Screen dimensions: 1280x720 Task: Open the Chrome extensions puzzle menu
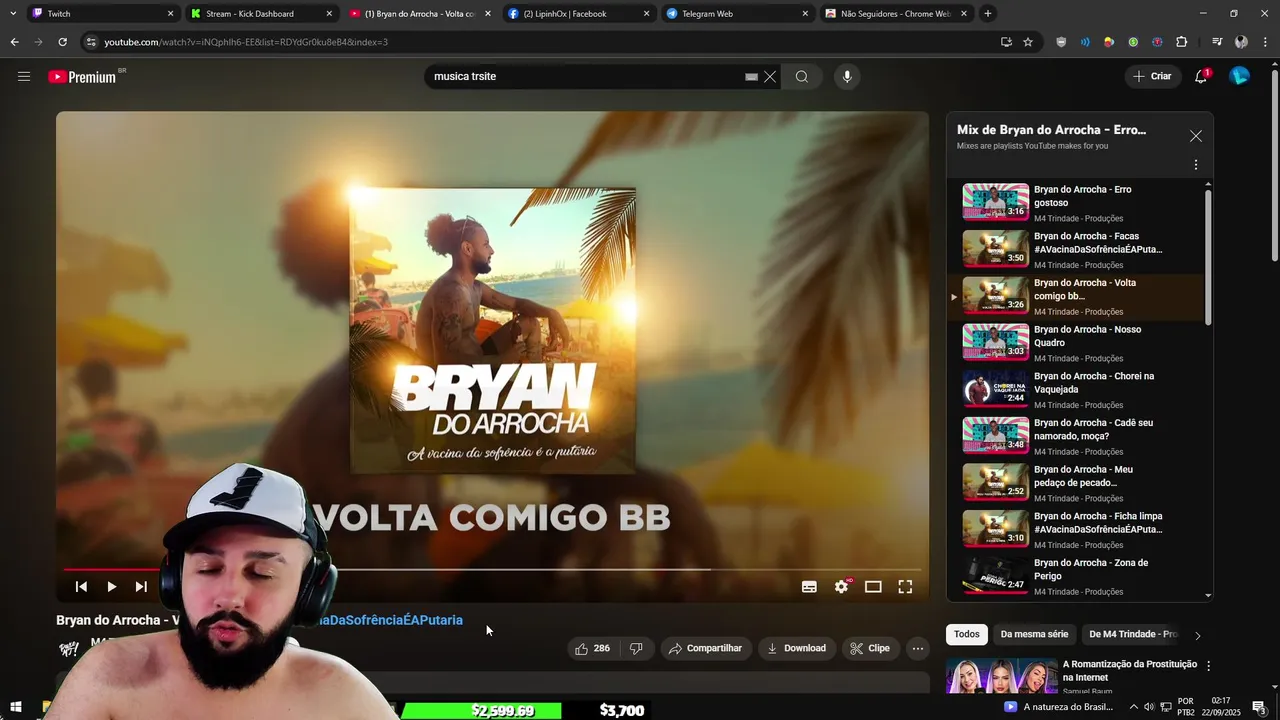(1181, 42)
